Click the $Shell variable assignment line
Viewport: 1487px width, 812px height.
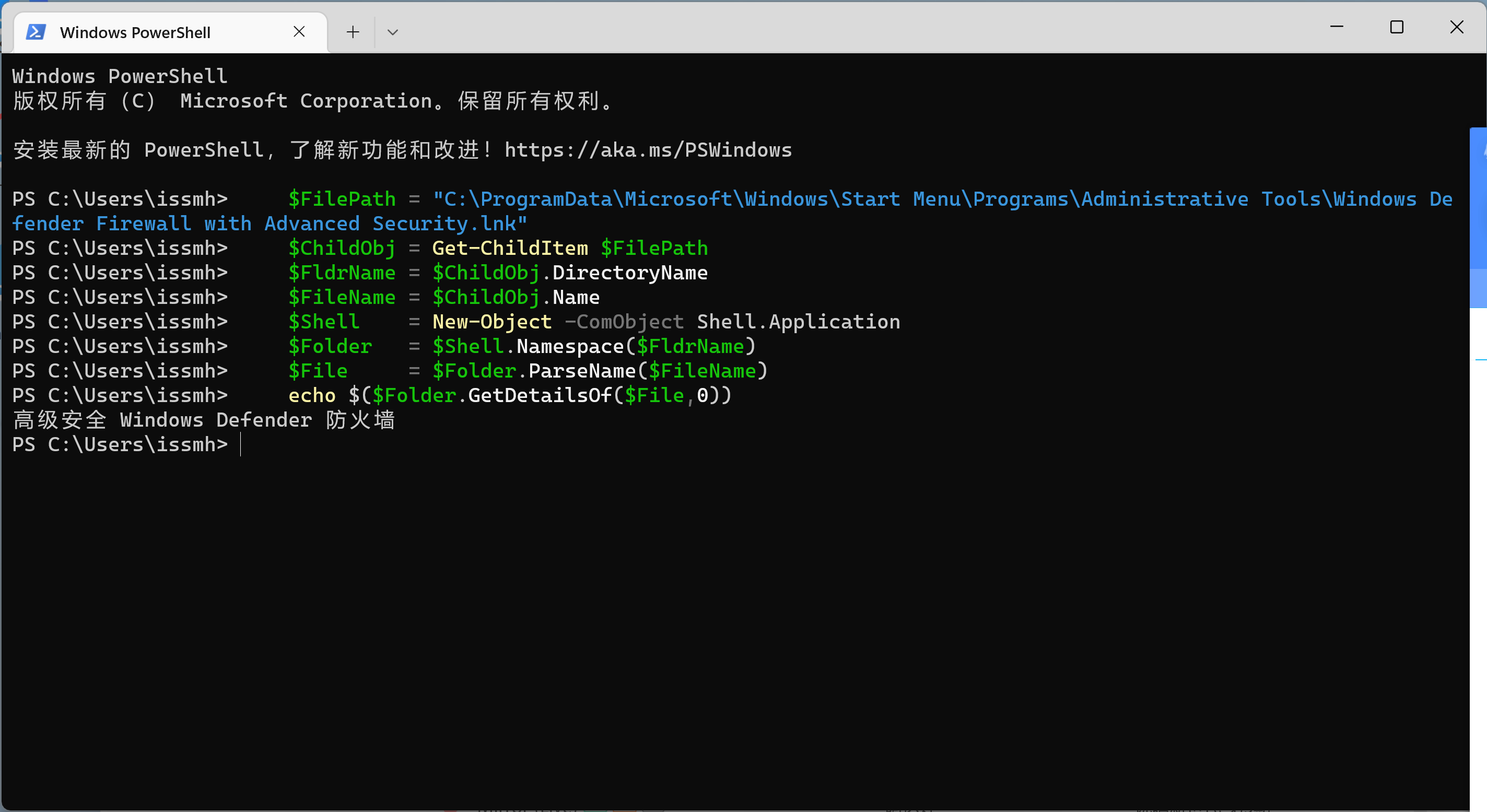tap(323, 322)
